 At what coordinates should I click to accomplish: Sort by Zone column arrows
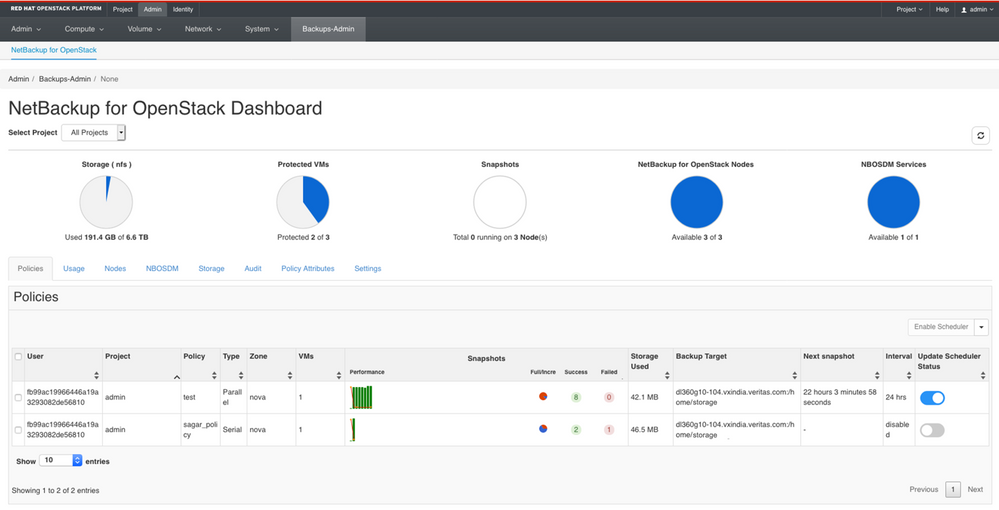coord(290,375)
